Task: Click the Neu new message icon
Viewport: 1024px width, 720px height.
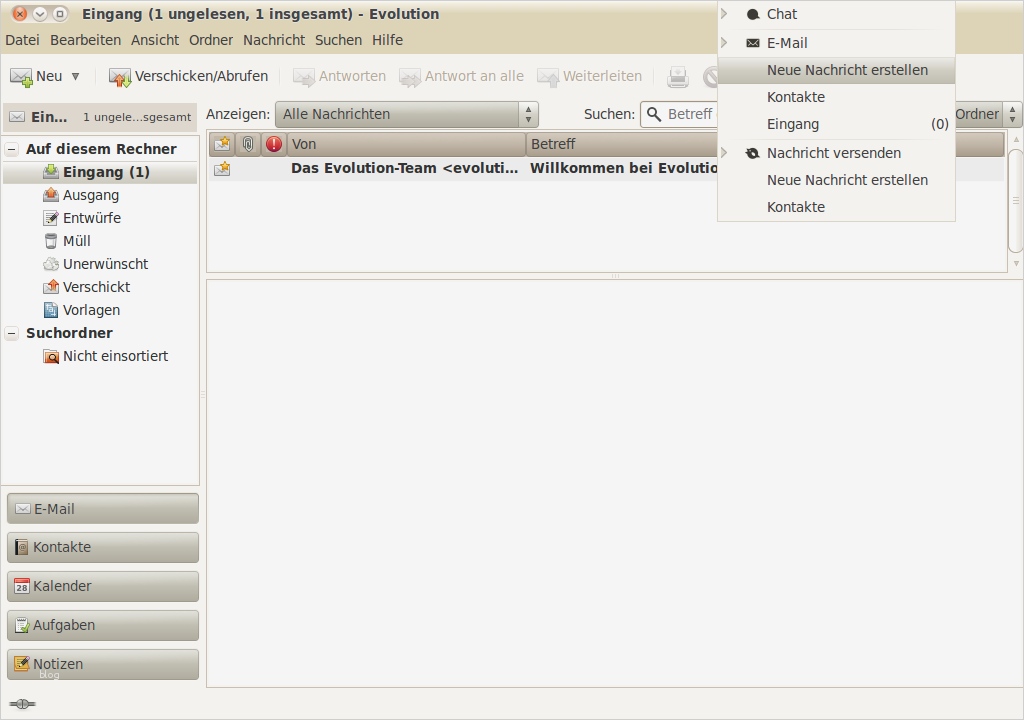Action: tap(21, 77)
